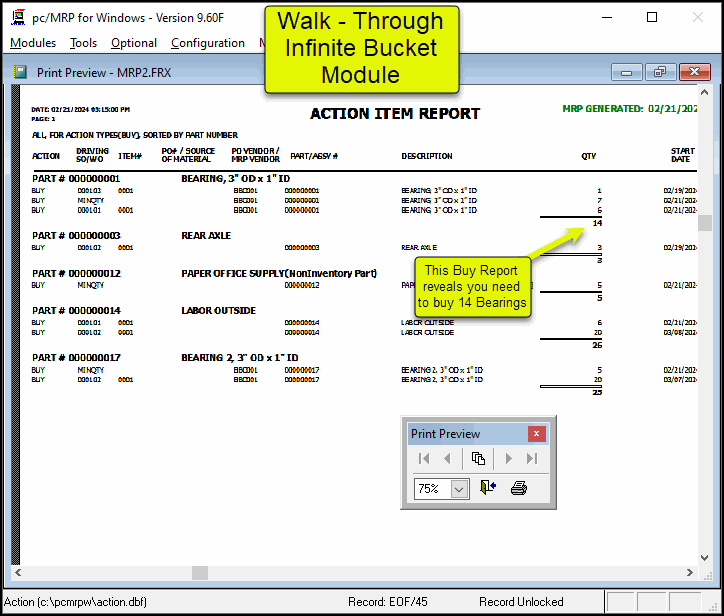Click the bearing total quantity 14
The width and height of the screenshot is (724, 616).
tap(597, 223)
